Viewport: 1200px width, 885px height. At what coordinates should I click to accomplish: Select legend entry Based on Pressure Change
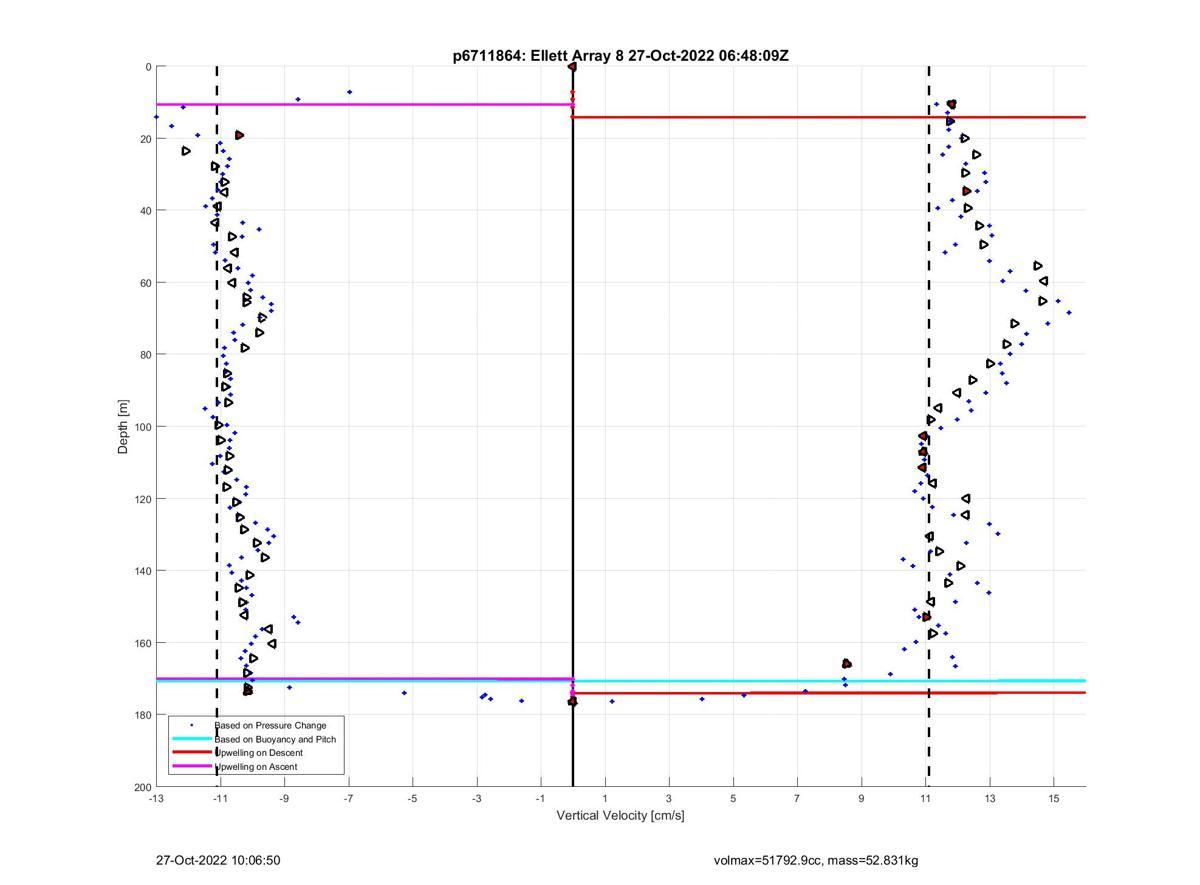coord(270,725)
